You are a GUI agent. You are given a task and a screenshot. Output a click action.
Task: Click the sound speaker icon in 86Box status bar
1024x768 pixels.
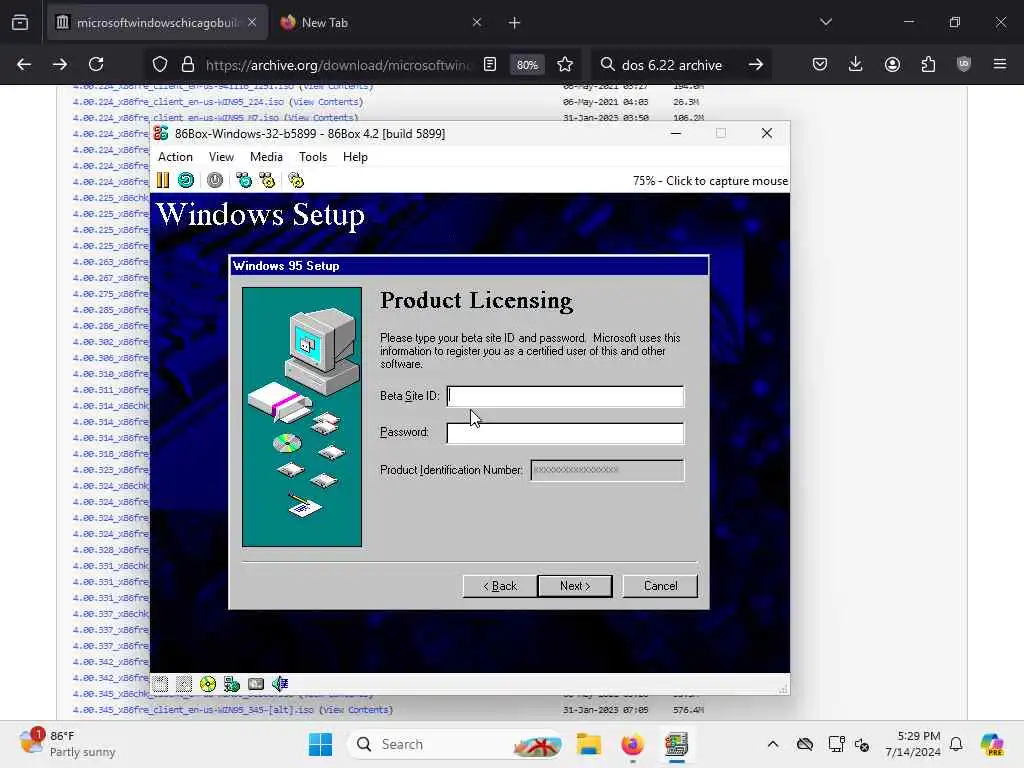[280, 684]
